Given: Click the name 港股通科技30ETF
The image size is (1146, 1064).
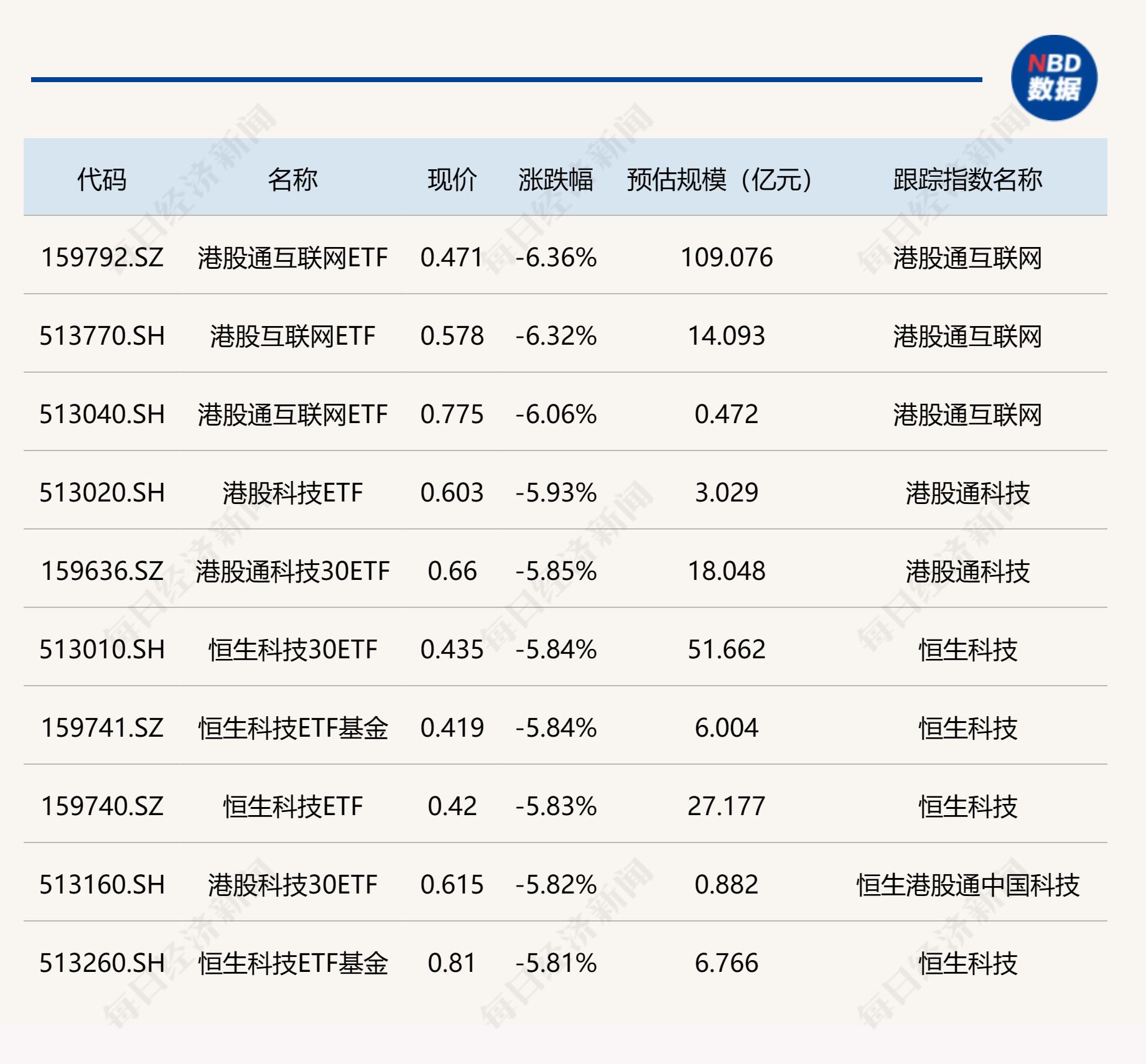Looking at the screenshot, I should [x=292, y=571].
